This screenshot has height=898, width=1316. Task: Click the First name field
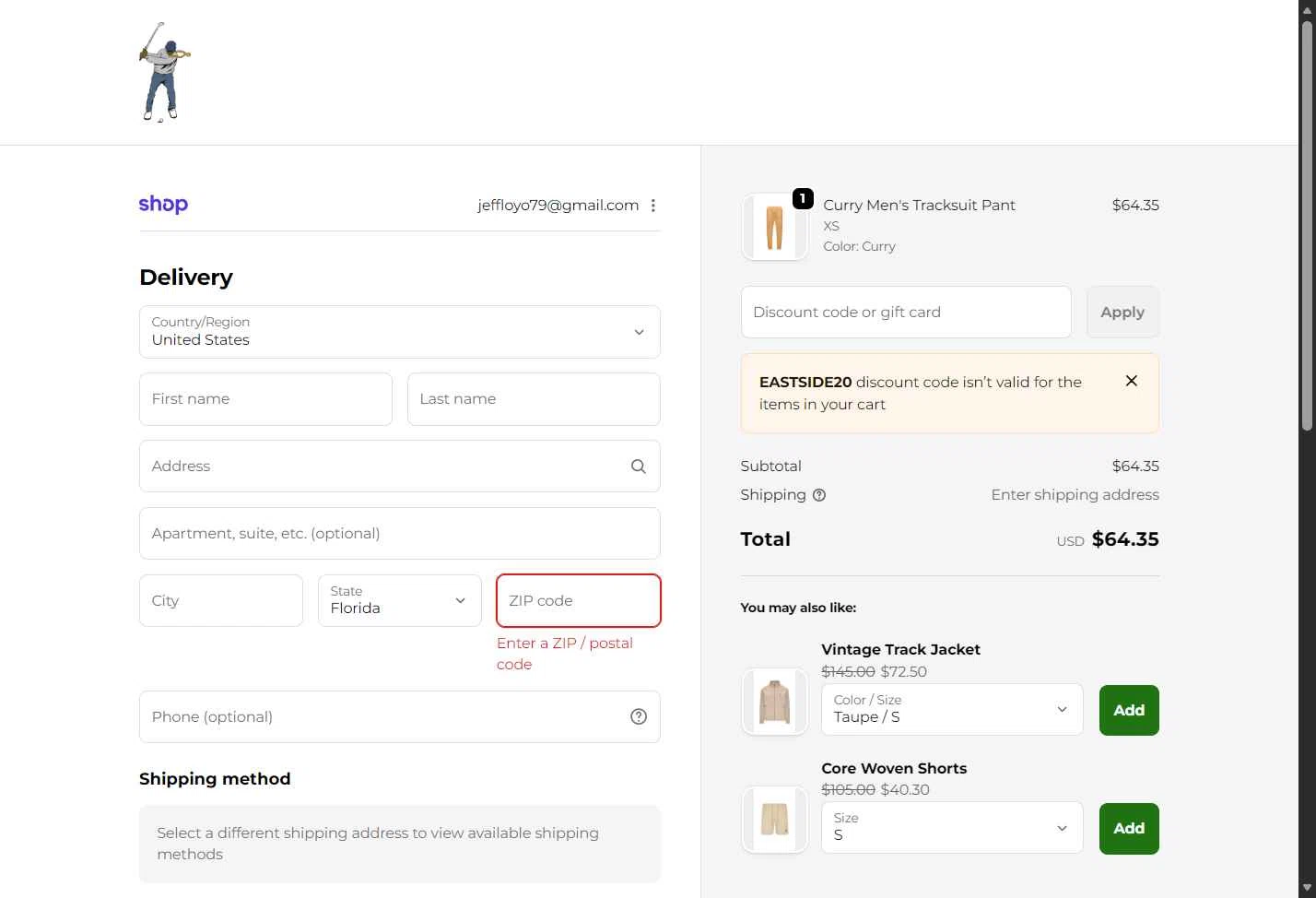tap(265, 399)
